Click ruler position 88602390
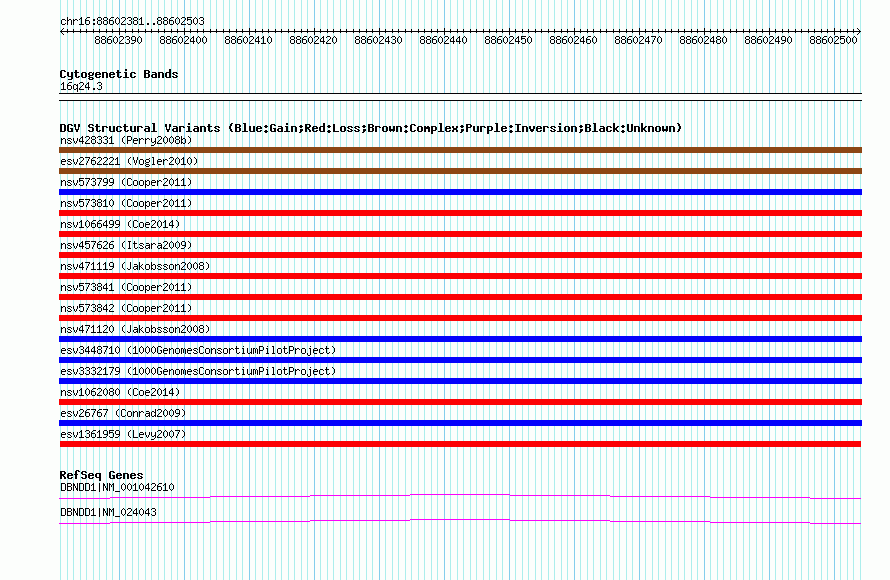Viewport: 890px width, 580px height. pyautogui.click(x=119, y=40)
